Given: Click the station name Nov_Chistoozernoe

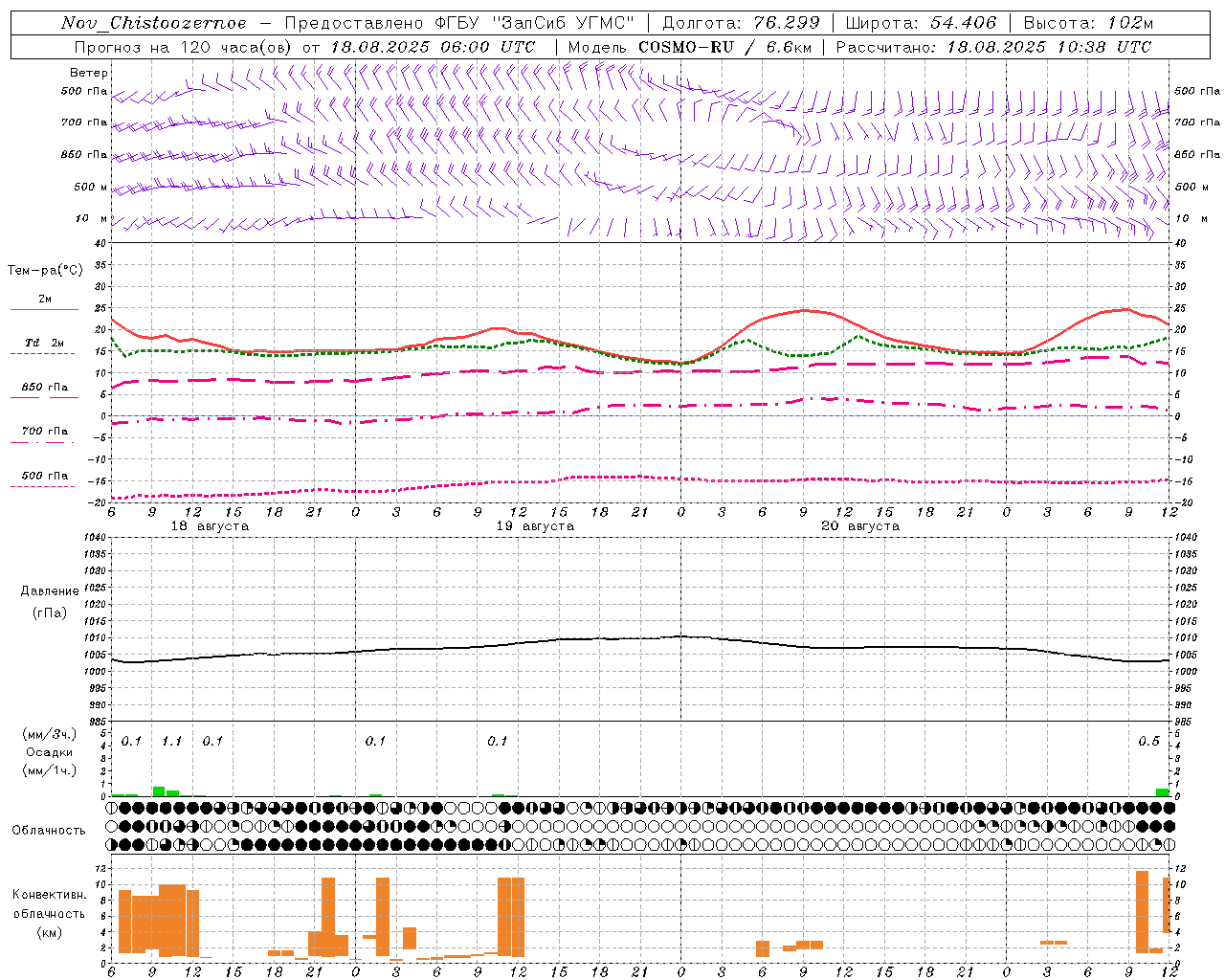Looking at the screenshot, I should [154, 23].
